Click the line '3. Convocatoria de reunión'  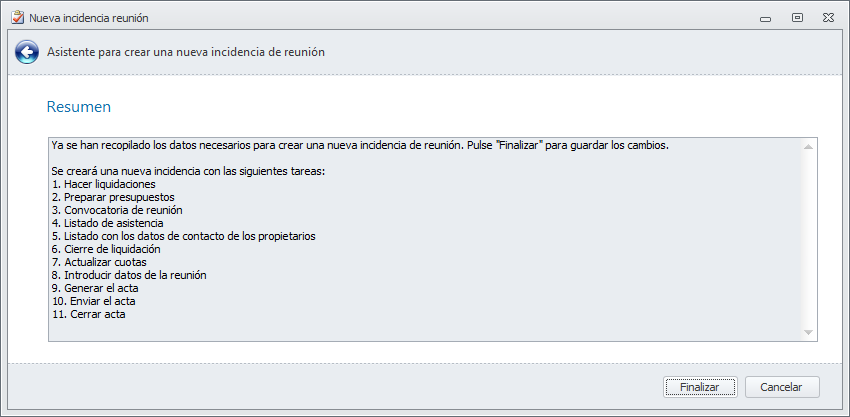(117, 210)
